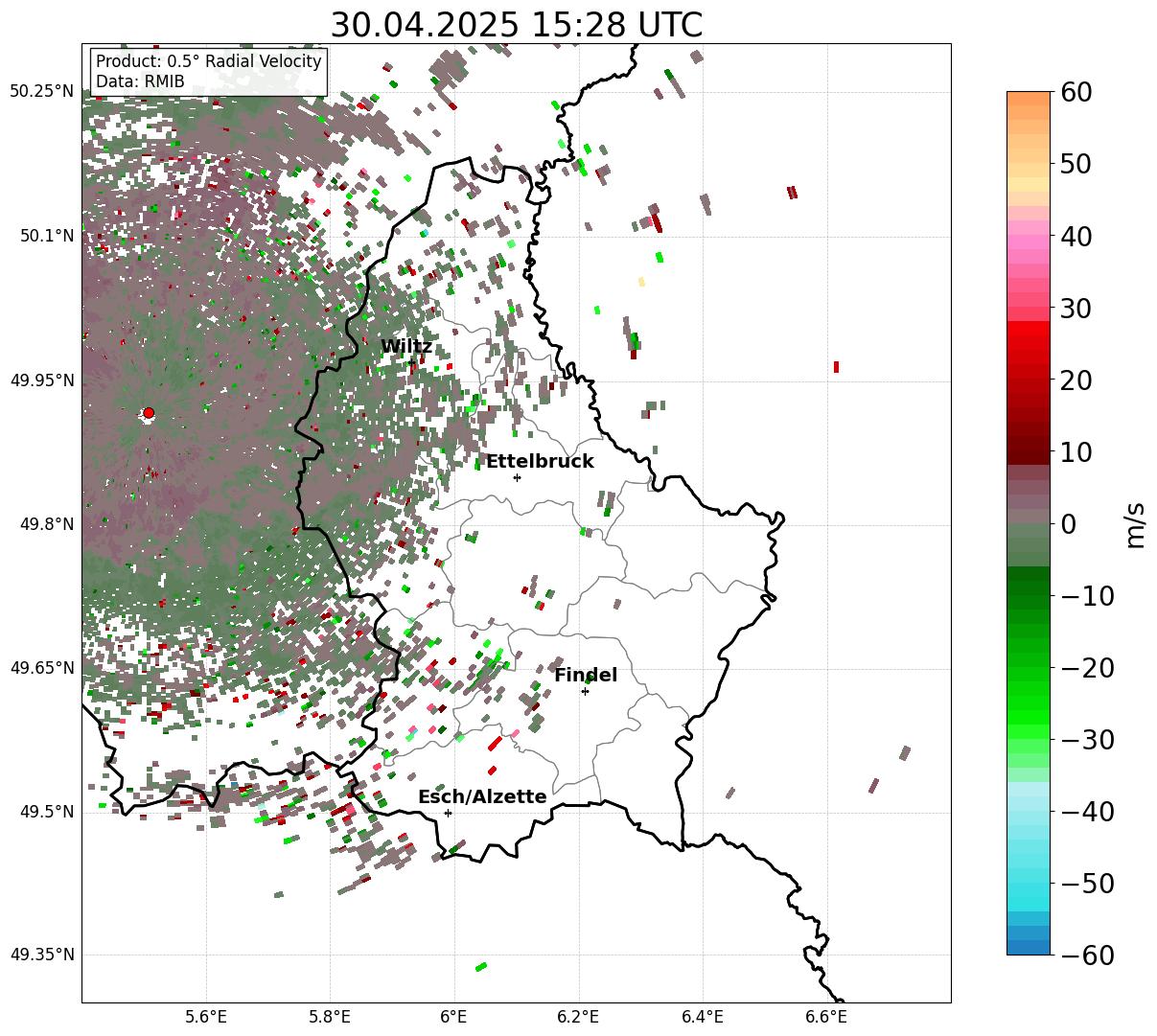Click the colorbar value 10
Screen dimensions: 1157x1036
(x=1077, y=451)
